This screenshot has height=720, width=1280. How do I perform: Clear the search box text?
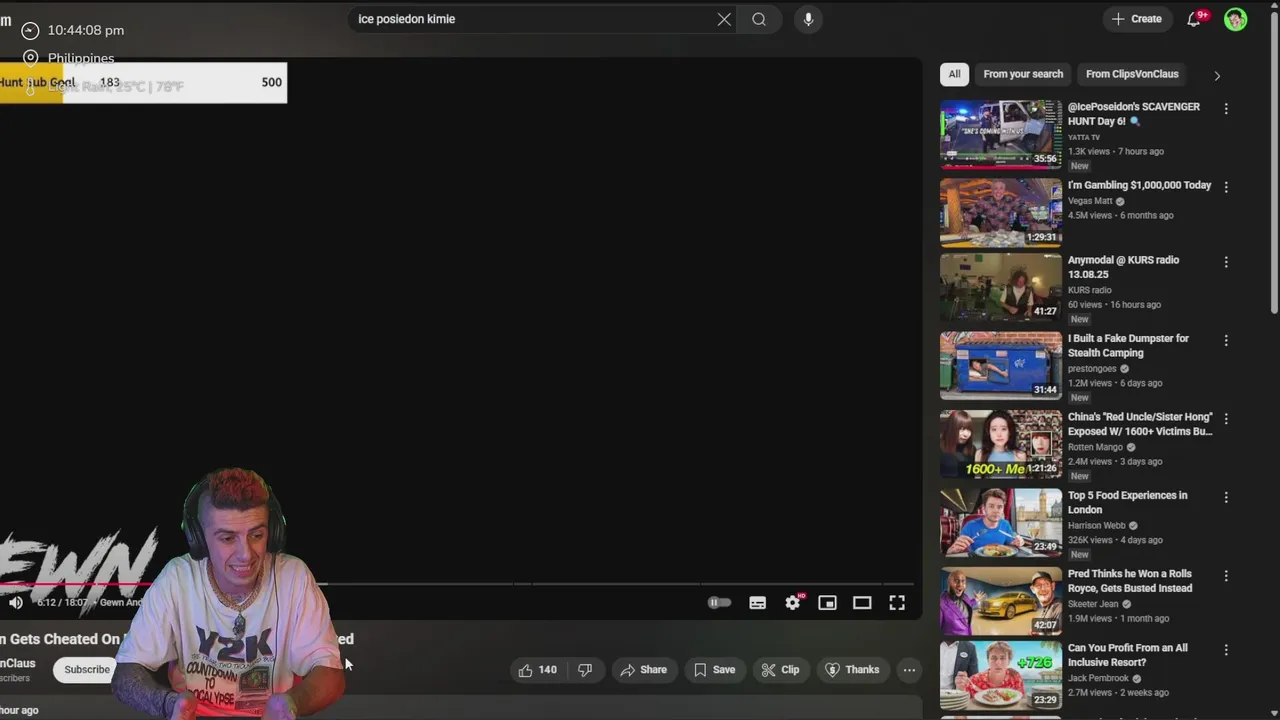click(x=724, y=19)
